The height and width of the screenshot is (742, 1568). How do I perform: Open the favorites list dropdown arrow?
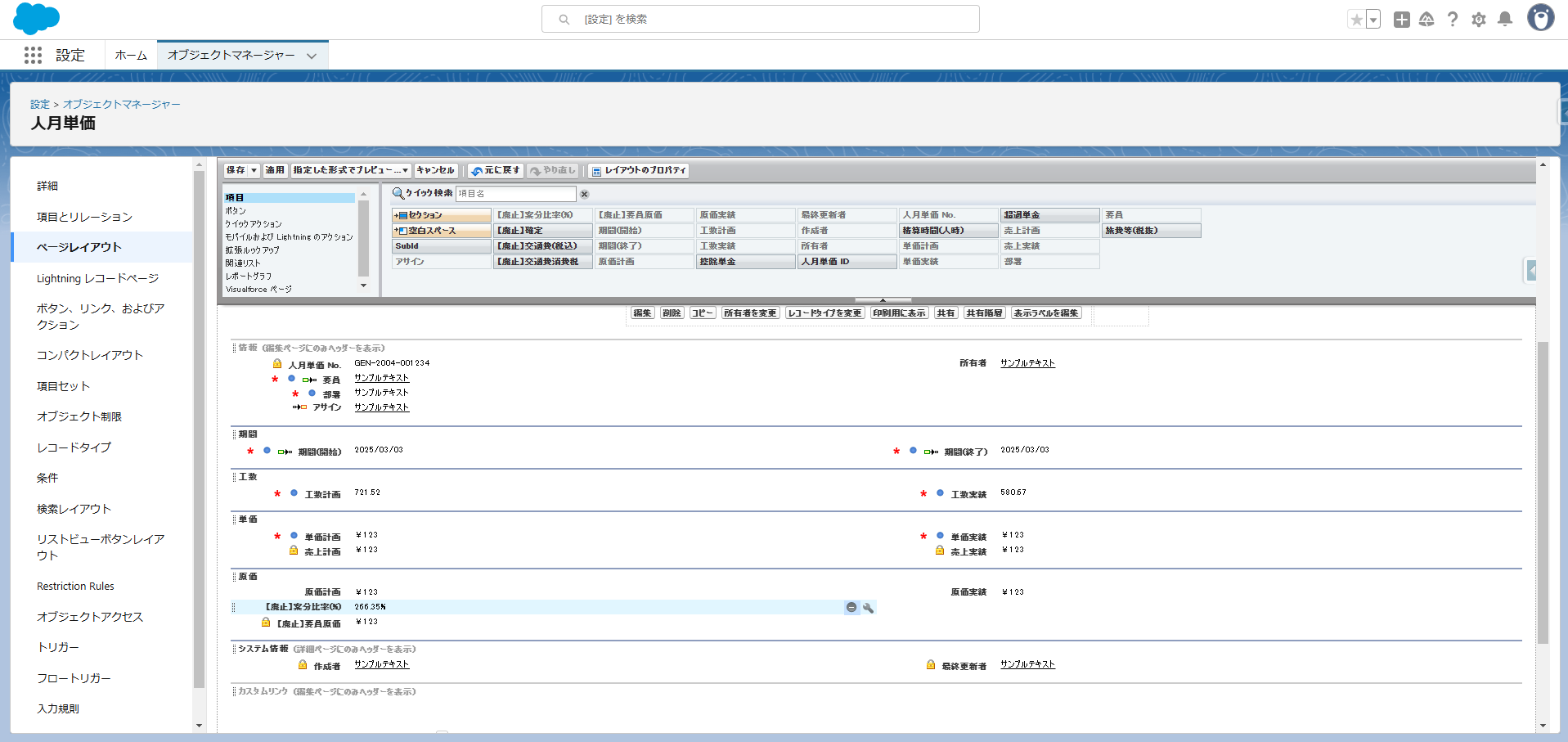1373,20
